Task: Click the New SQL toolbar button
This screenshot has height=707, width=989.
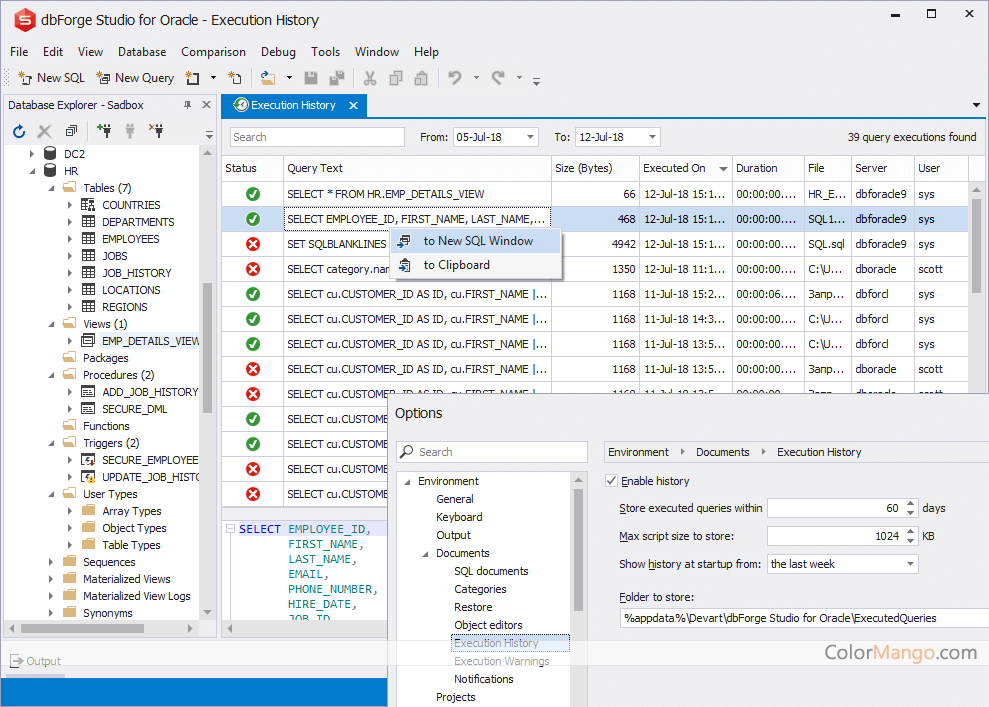Action: [52, 78]
